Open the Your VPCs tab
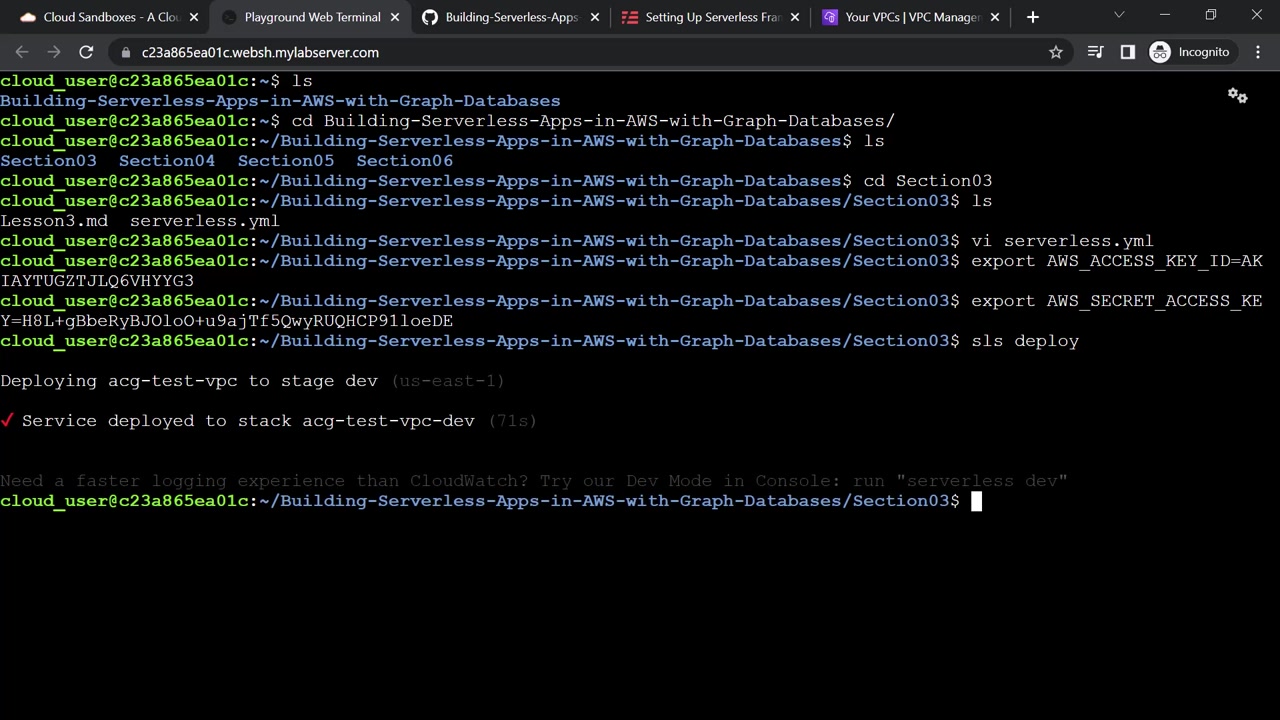 click(911, 17)
